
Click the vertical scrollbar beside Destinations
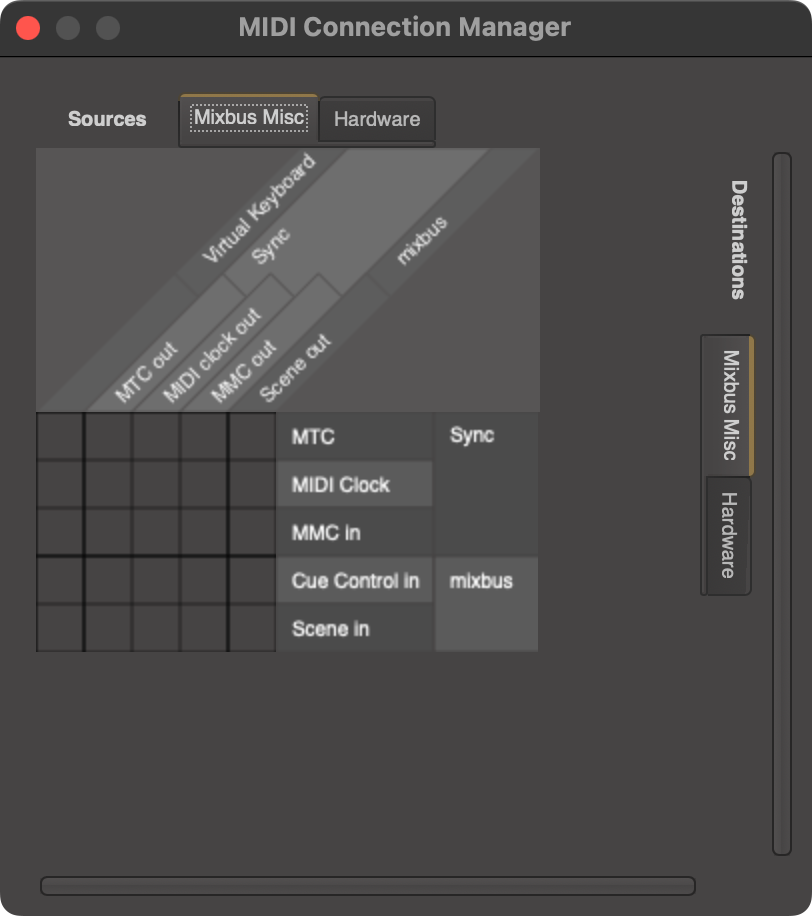pyautogui.click(x=782, y=504)
